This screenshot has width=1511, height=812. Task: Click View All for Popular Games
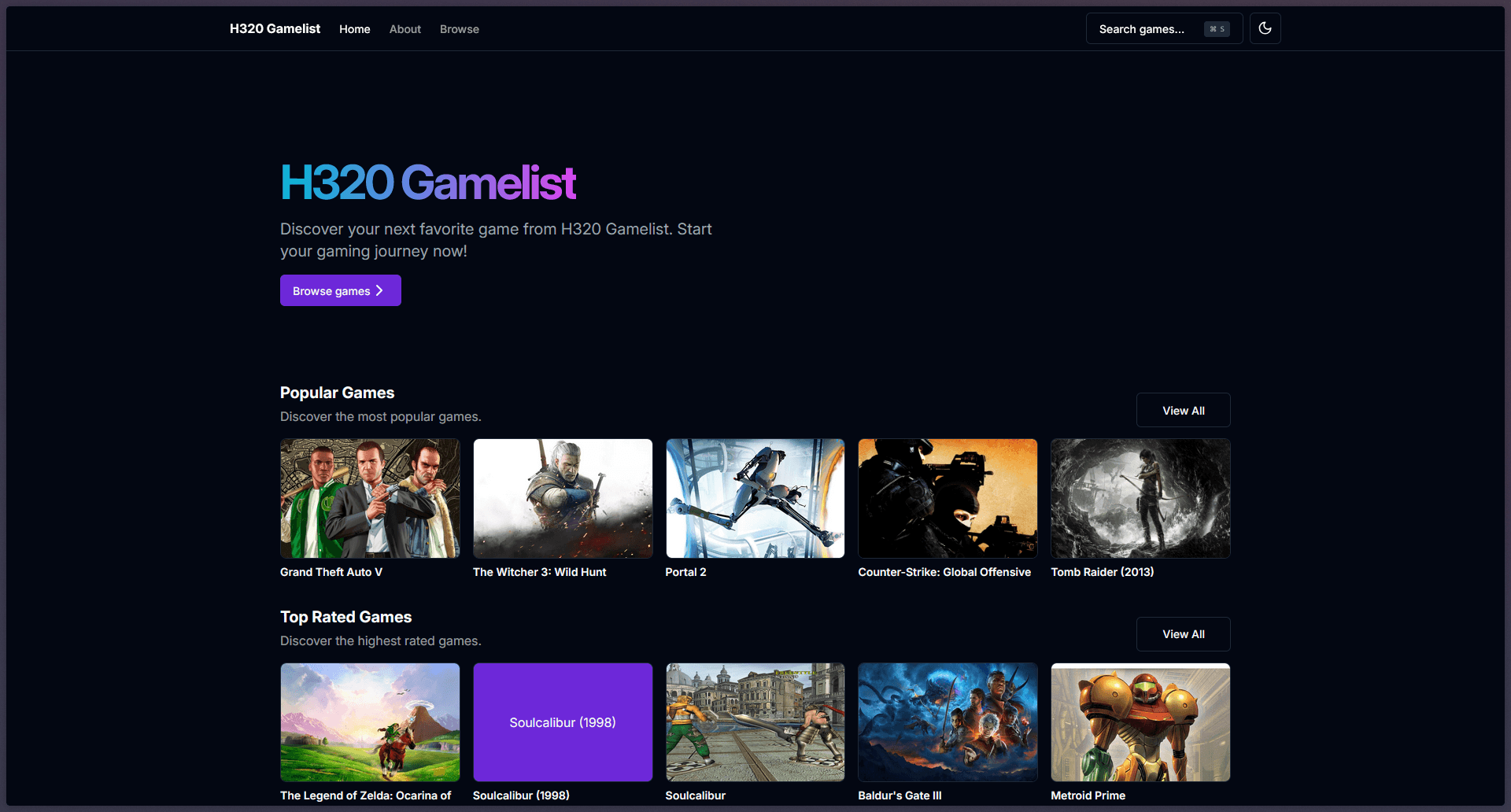tap(1183, 410)
